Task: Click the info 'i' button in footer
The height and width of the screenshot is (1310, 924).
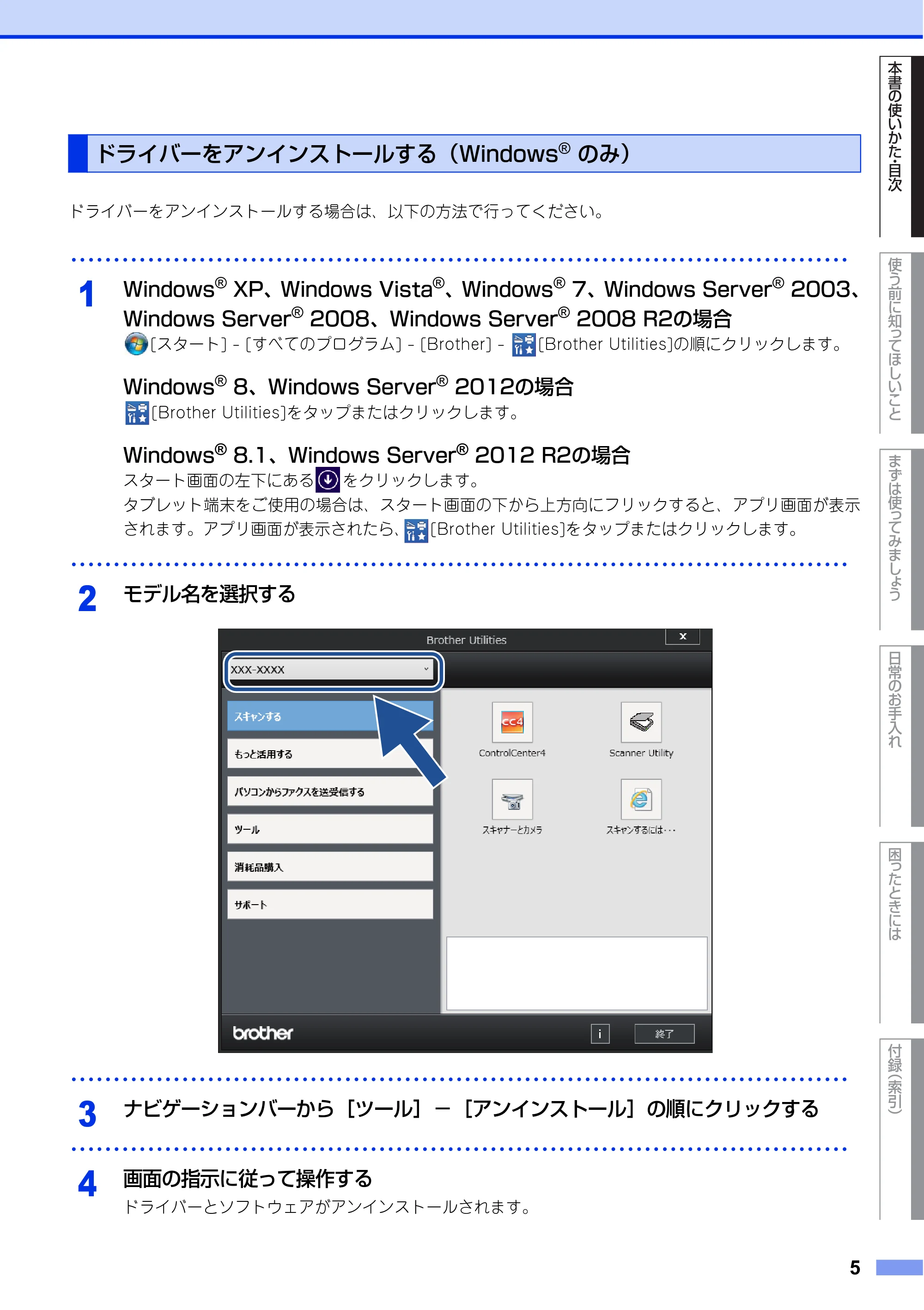Action: (x=600, y=1034)
